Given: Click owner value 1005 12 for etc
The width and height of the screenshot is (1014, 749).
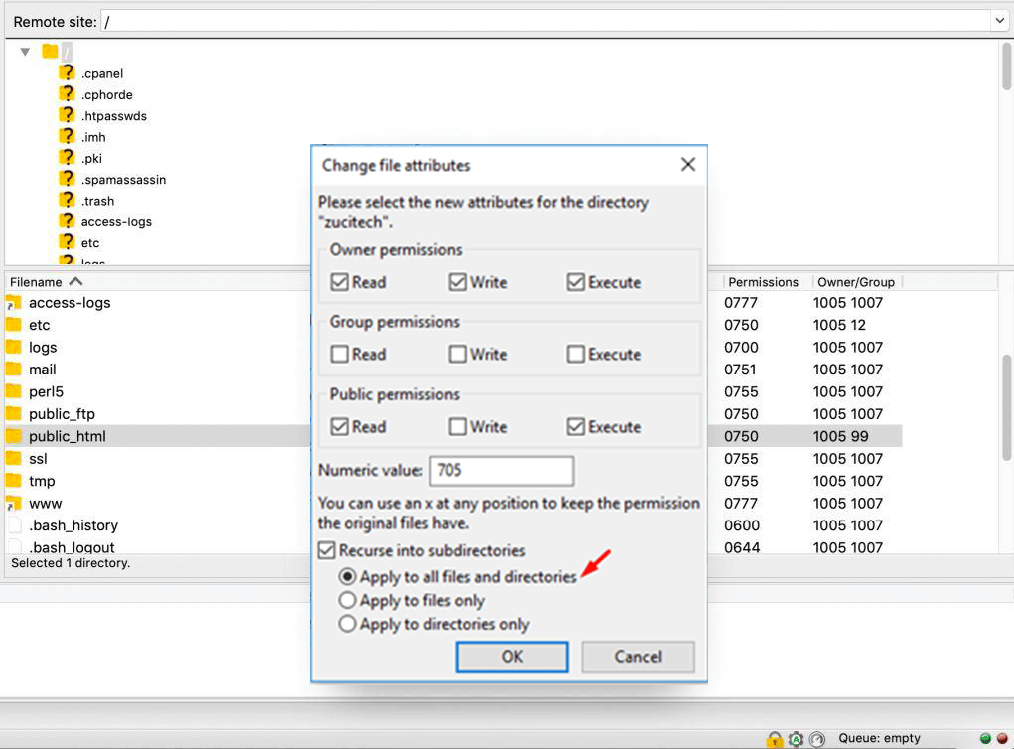Looking at the screenshot, I should coord(839,325).
